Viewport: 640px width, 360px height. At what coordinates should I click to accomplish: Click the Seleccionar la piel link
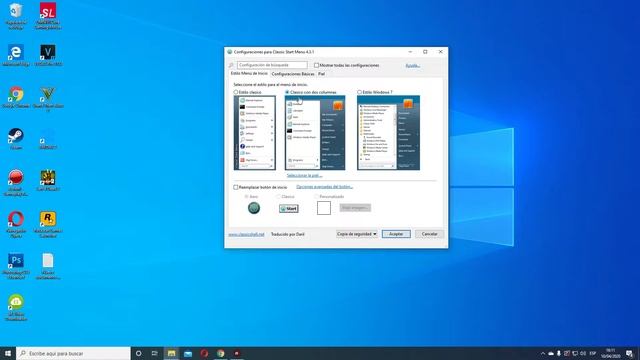[x=304, y=175]
